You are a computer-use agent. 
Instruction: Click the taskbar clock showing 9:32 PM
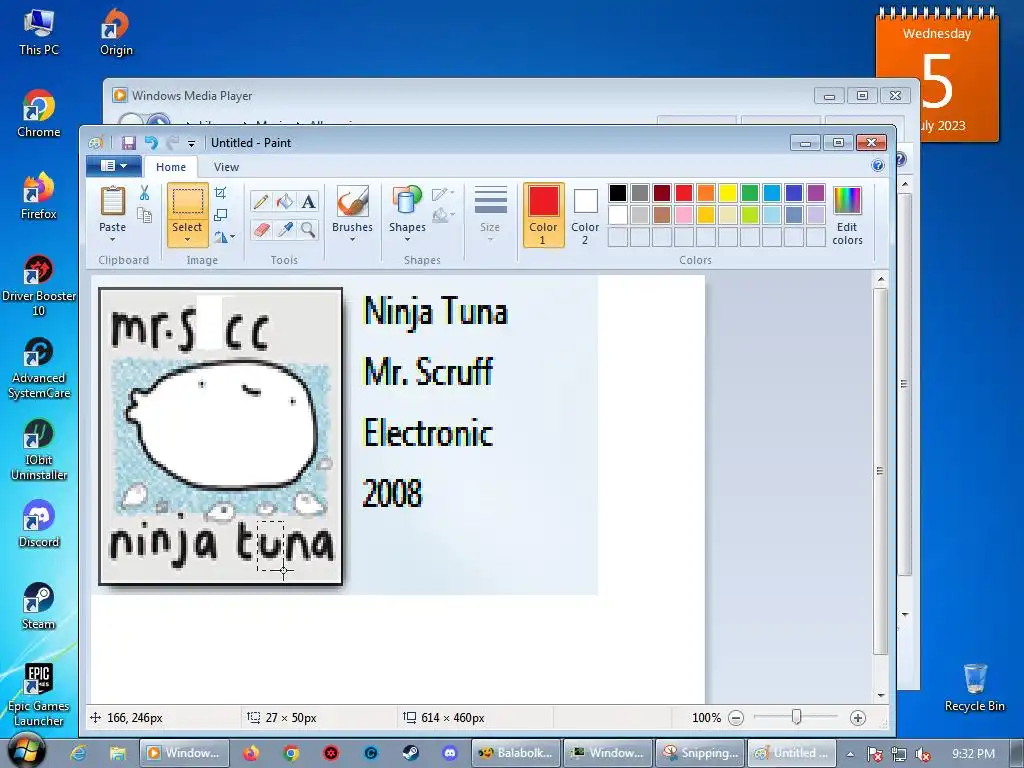coord(973,754)
